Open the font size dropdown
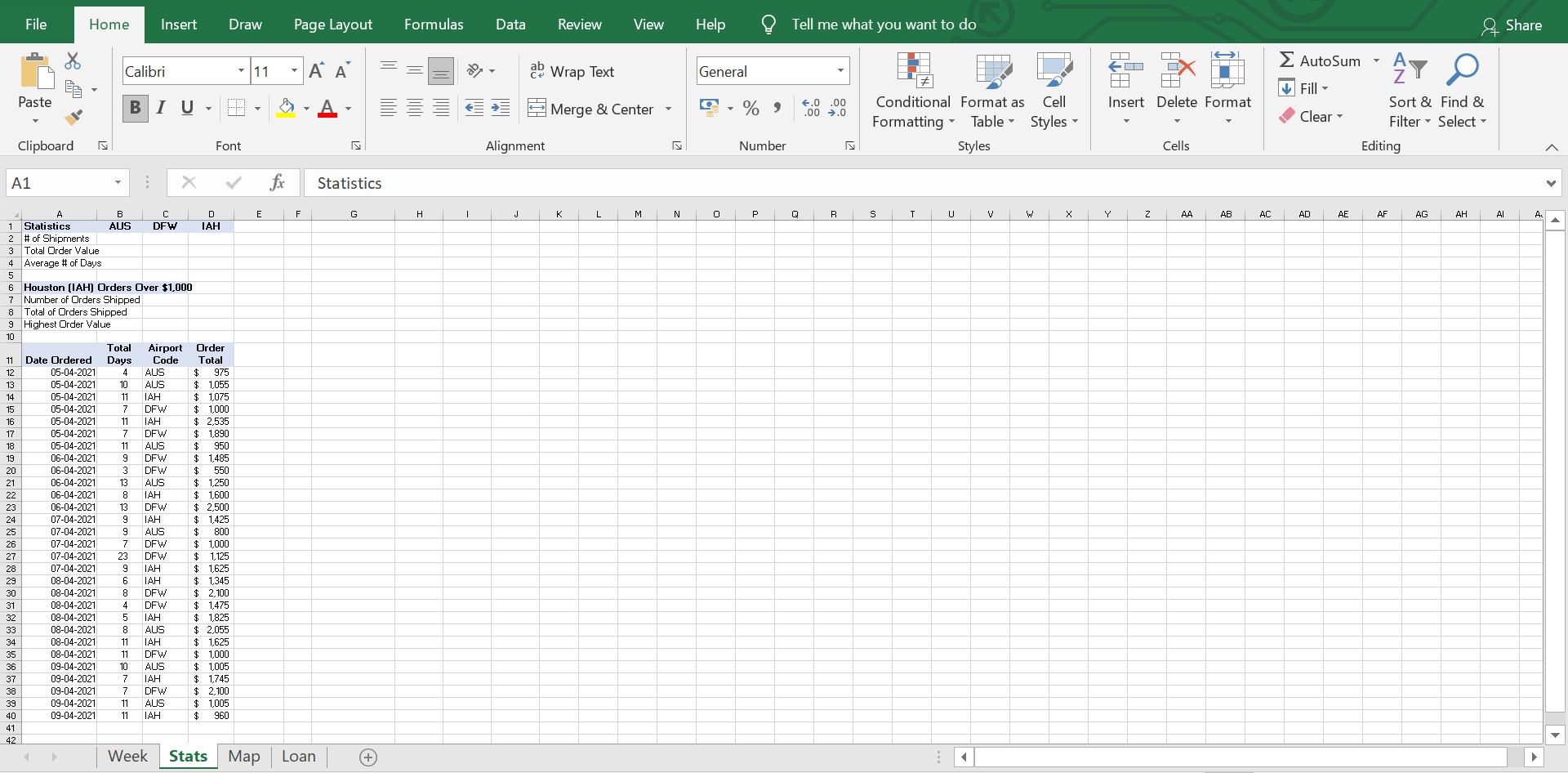 (294, 71)
